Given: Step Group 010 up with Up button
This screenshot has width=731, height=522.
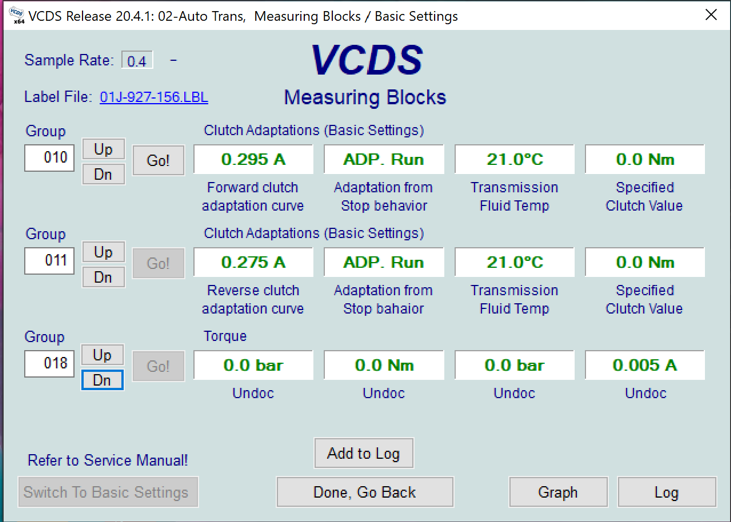Looking at the screenshot, I should point(103,149).
